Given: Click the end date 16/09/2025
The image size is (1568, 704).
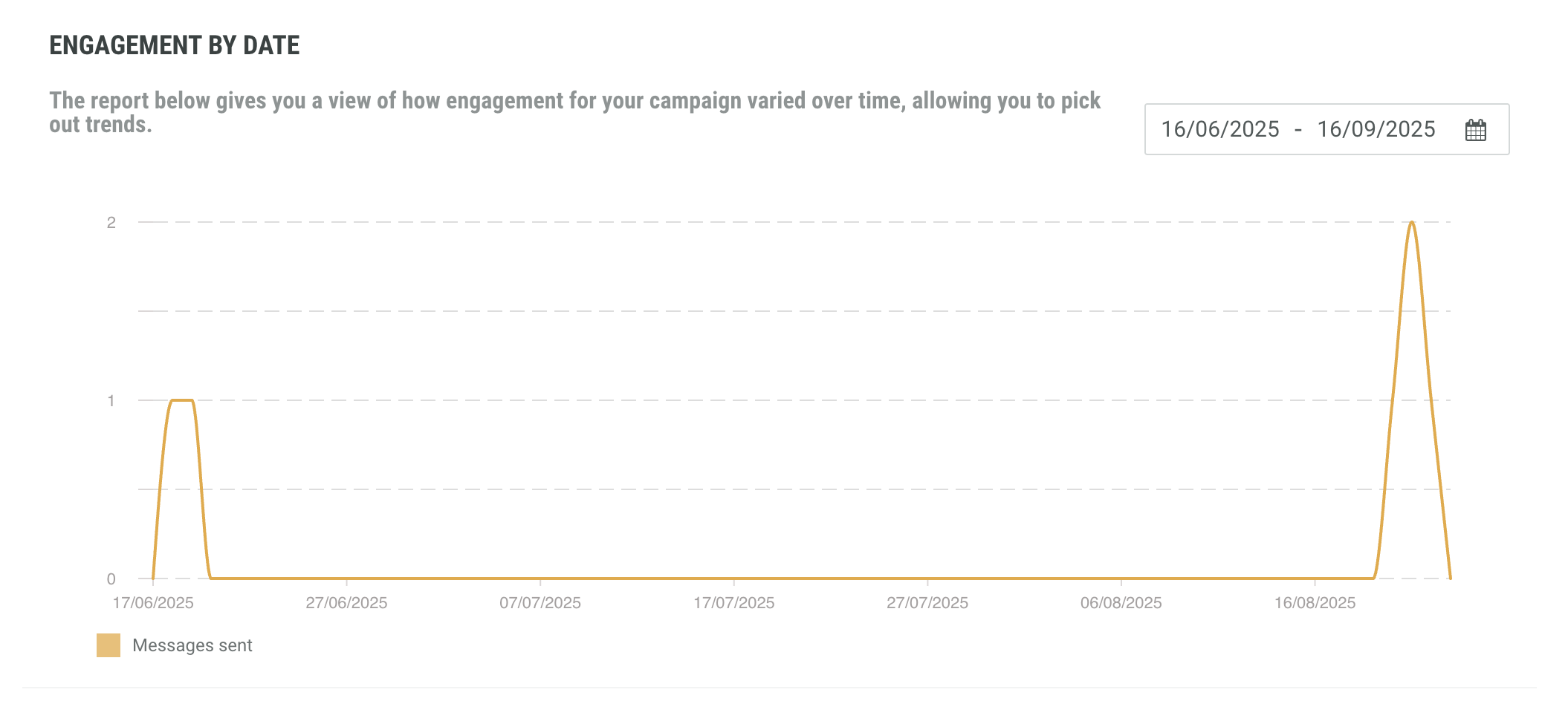Looking at the screenshot, I should [x=1376, y=129].
